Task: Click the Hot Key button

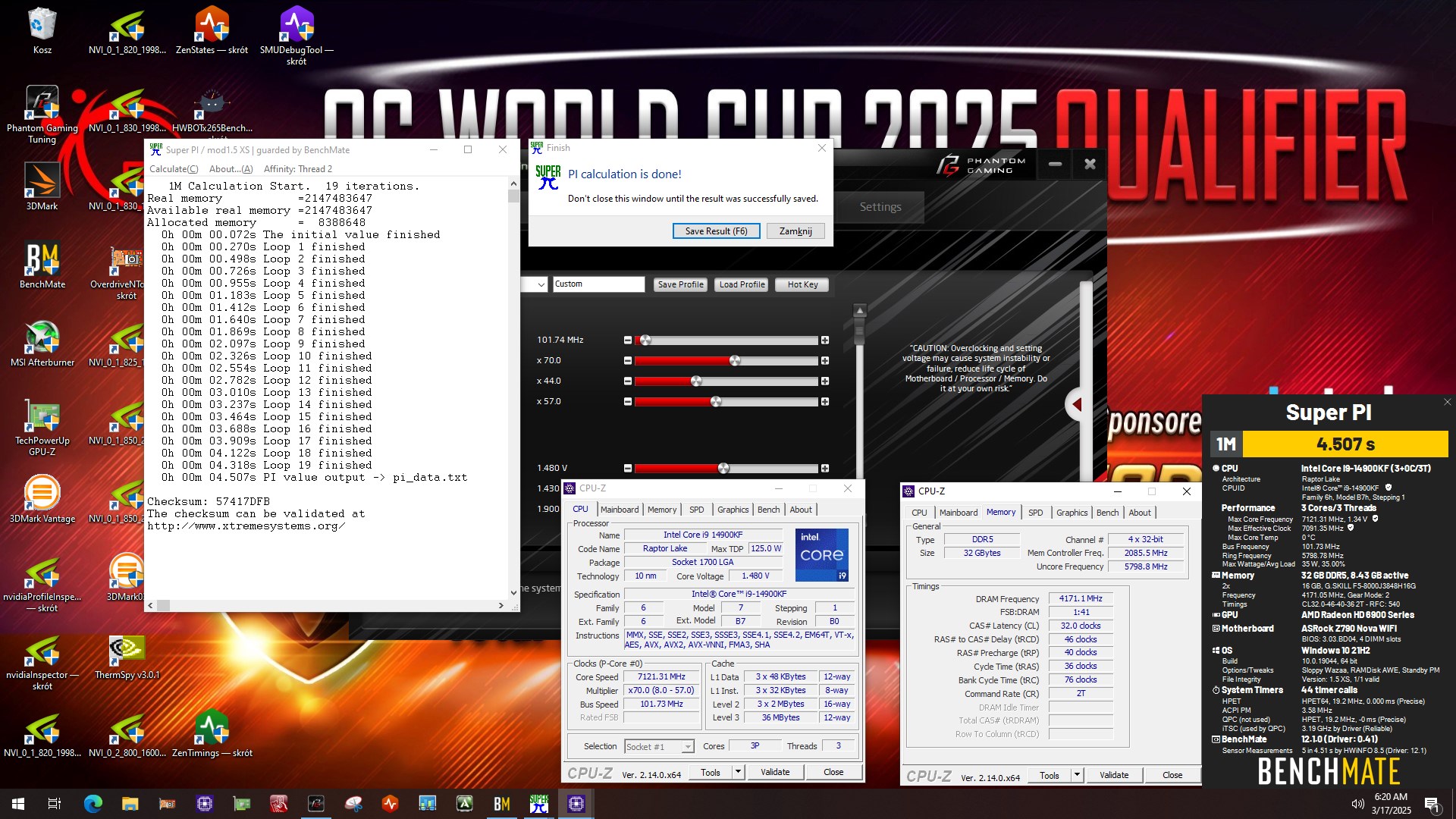Action: (x=802, y=284)
